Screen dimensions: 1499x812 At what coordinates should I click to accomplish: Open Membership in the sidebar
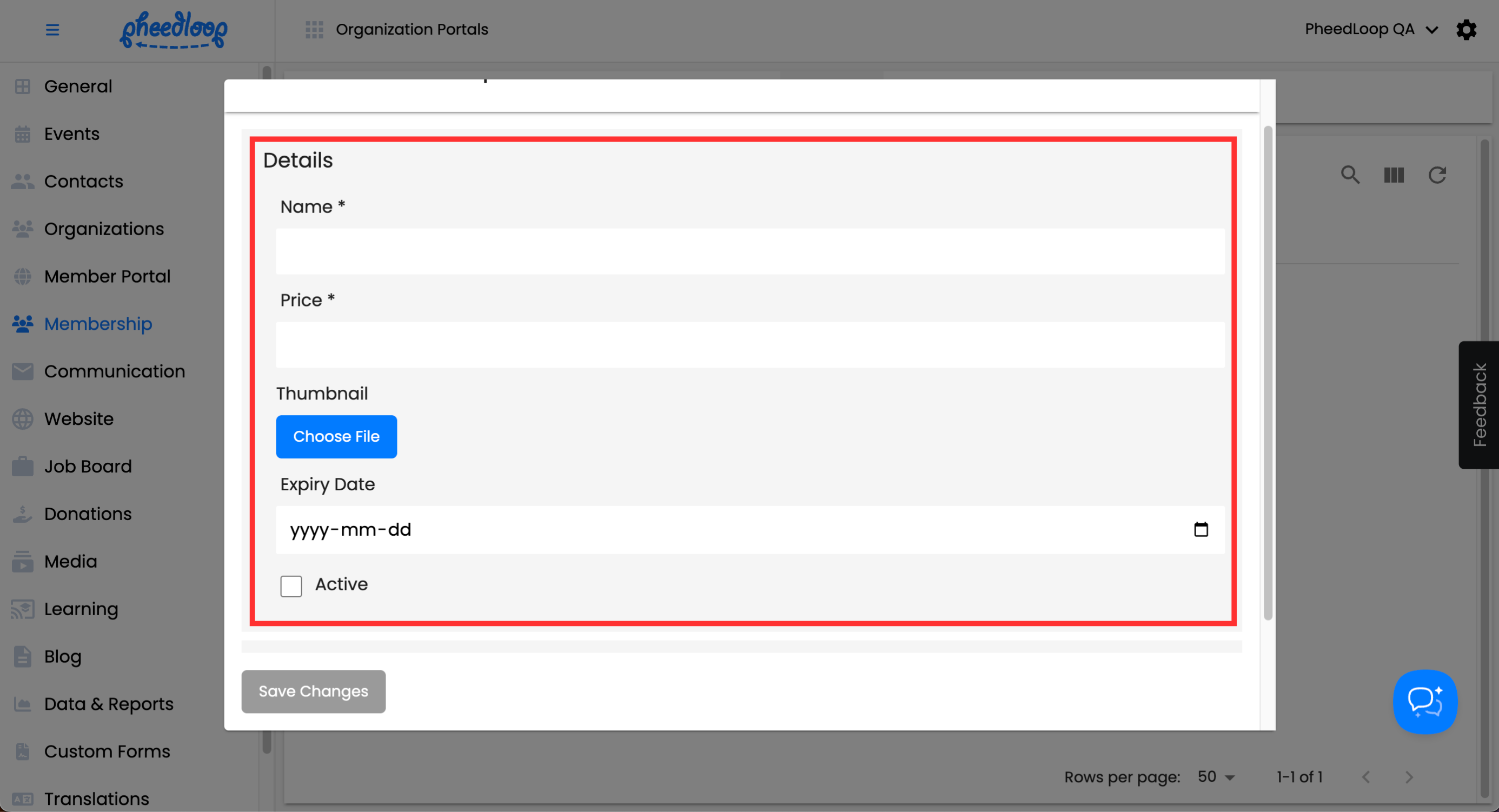click(x=98, y=324)
